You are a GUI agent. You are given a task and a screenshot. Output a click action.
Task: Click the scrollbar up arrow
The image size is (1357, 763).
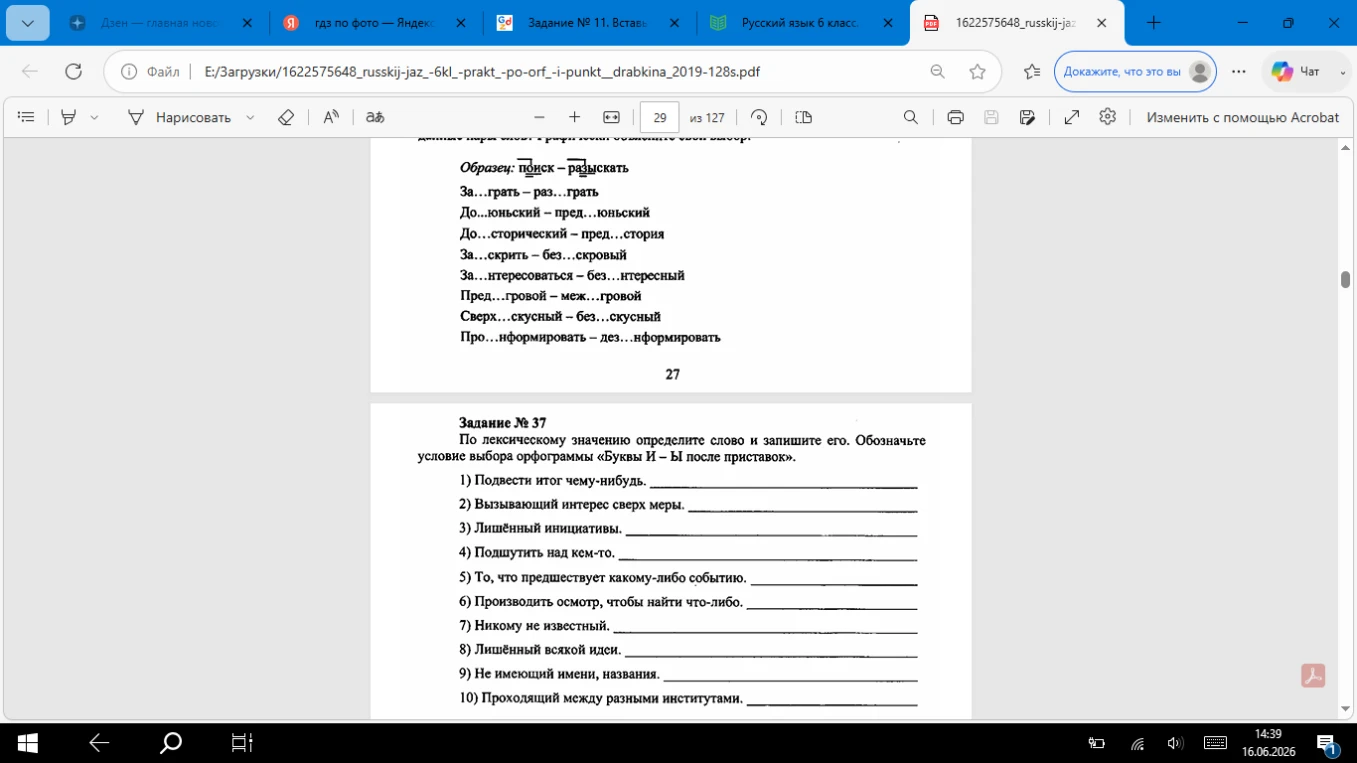(x=1345, y=148)
